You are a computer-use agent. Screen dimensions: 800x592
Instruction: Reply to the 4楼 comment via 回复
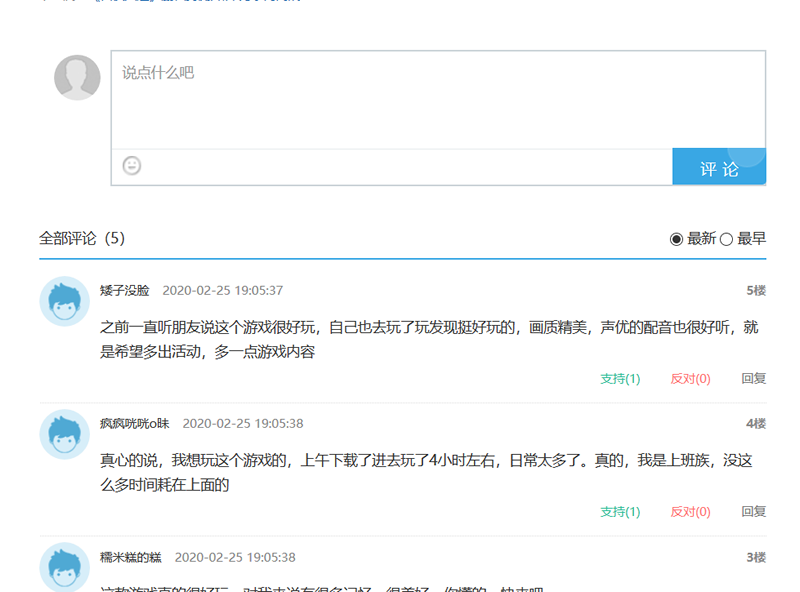tap(754, 512)
